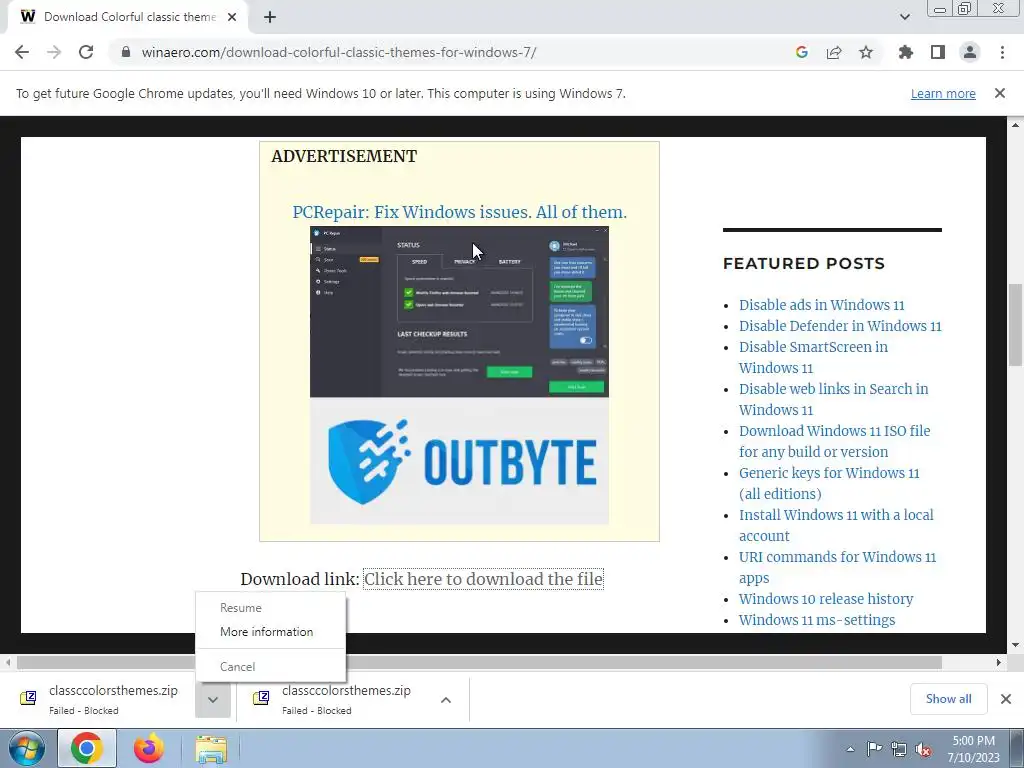Click the Outbyte logo banner
This screenshot has width=1024, height=768.
tap(459, 461)
